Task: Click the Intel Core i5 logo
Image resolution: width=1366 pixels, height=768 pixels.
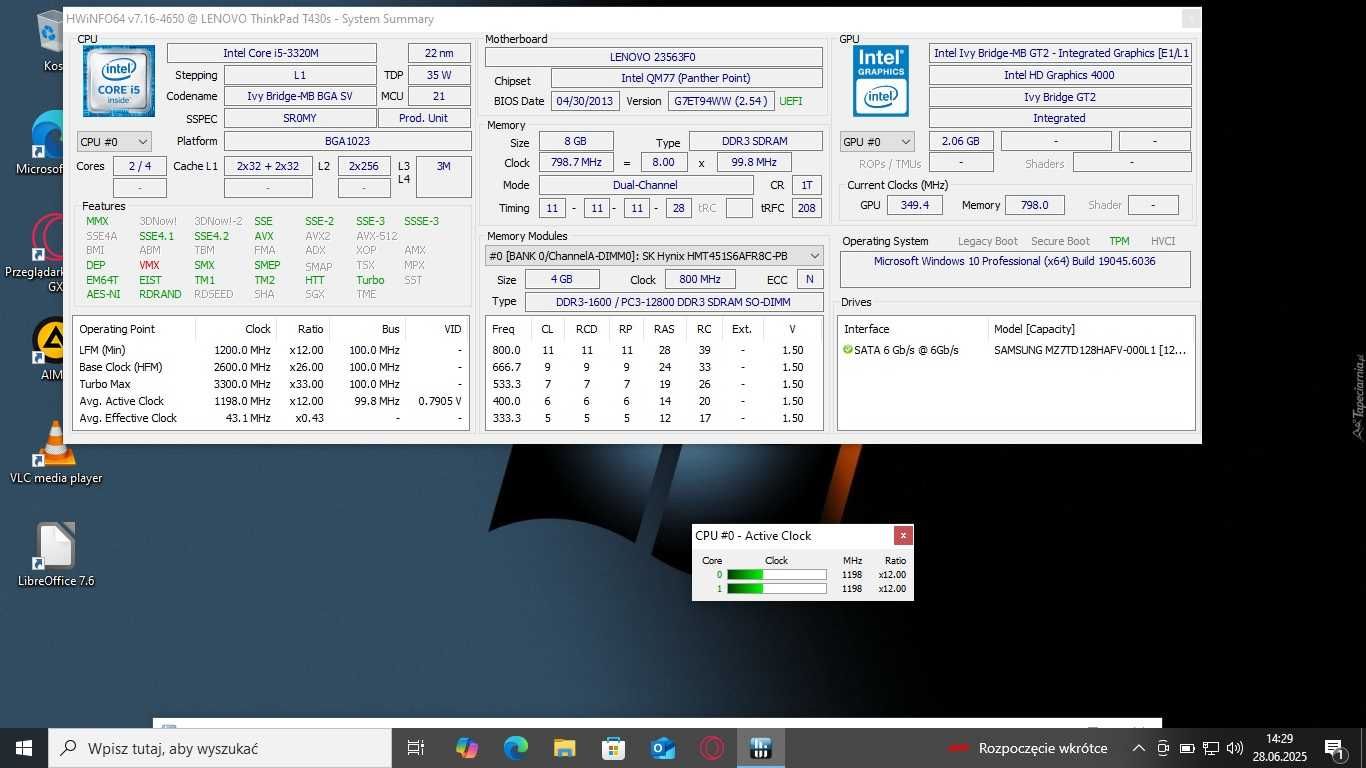Action: 118,82
